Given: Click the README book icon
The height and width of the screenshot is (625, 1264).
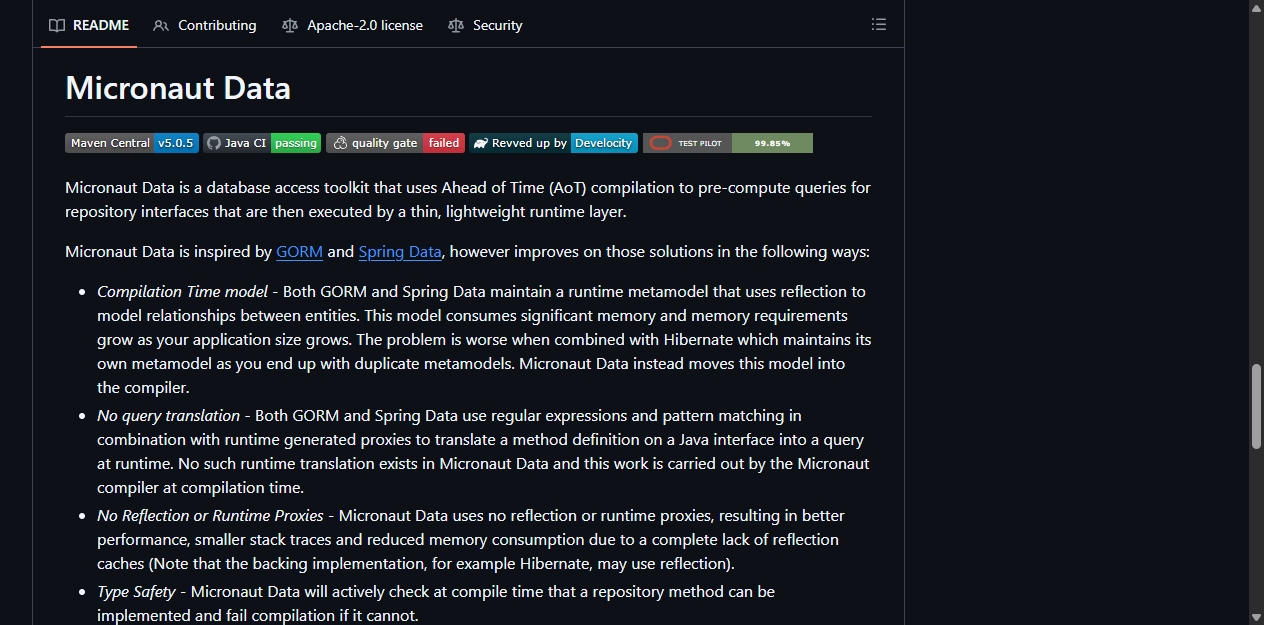Looking at the screenshot, I should 57,25.
